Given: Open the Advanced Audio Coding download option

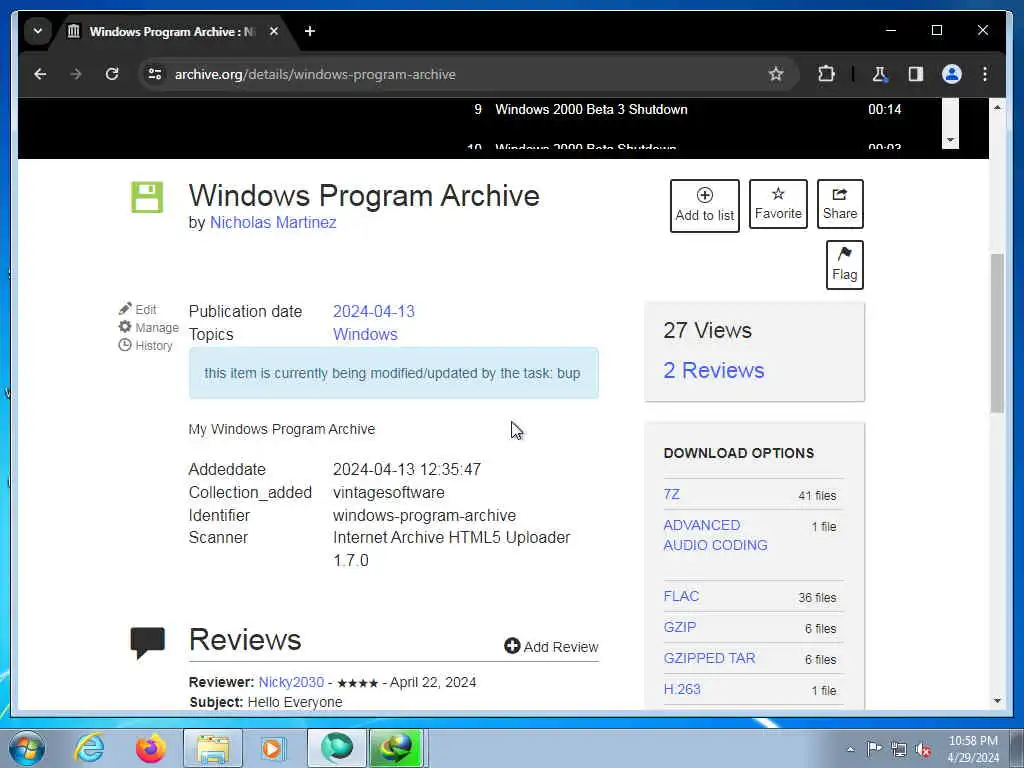Looking at the screenshot, I should coord(715,535).
